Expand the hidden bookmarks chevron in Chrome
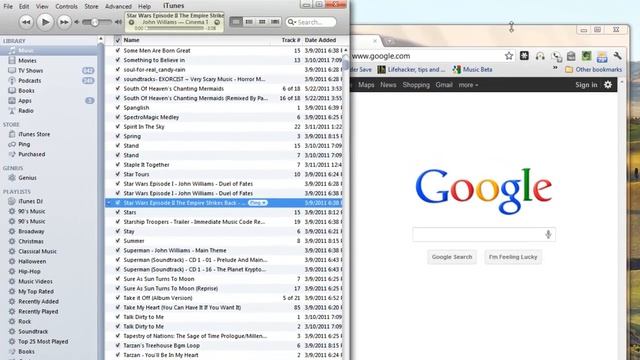The width and height of the screenshot is (640, 360). pyautogui.click(x=555, y=68)
